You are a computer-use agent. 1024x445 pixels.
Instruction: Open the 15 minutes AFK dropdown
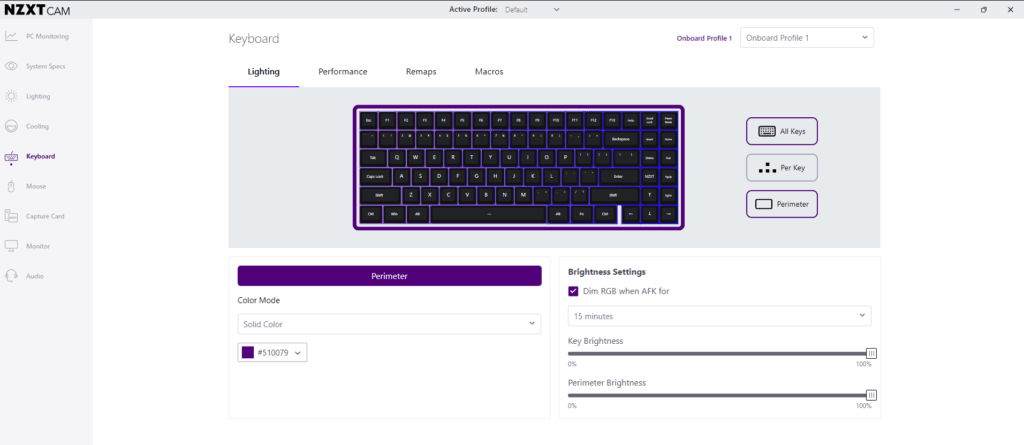pos(720,316)
